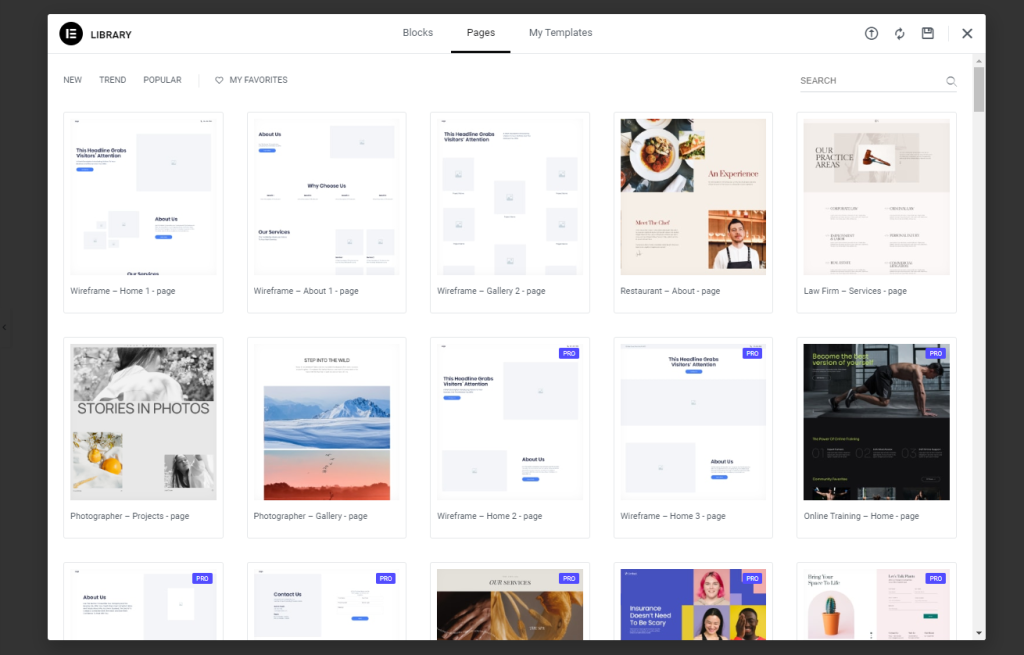This screenshot has width=1024, height=655.
Task: Open the Photographer – Projects template
Action: [143, 421]
